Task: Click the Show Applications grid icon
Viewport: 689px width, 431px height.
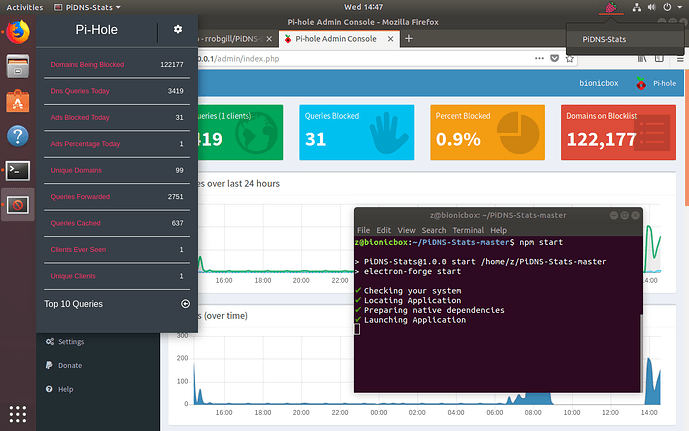Action: coord(17,413)
